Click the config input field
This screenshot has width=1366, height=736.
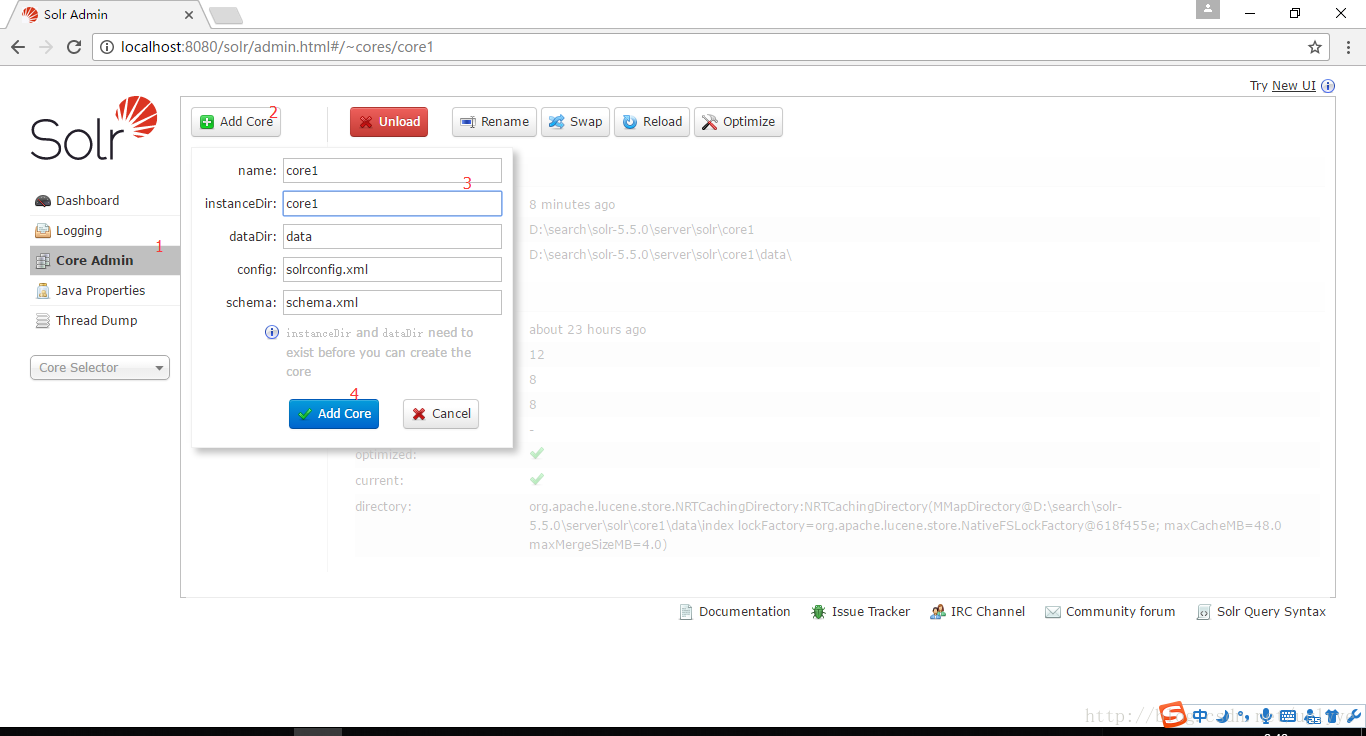[392, 270]
